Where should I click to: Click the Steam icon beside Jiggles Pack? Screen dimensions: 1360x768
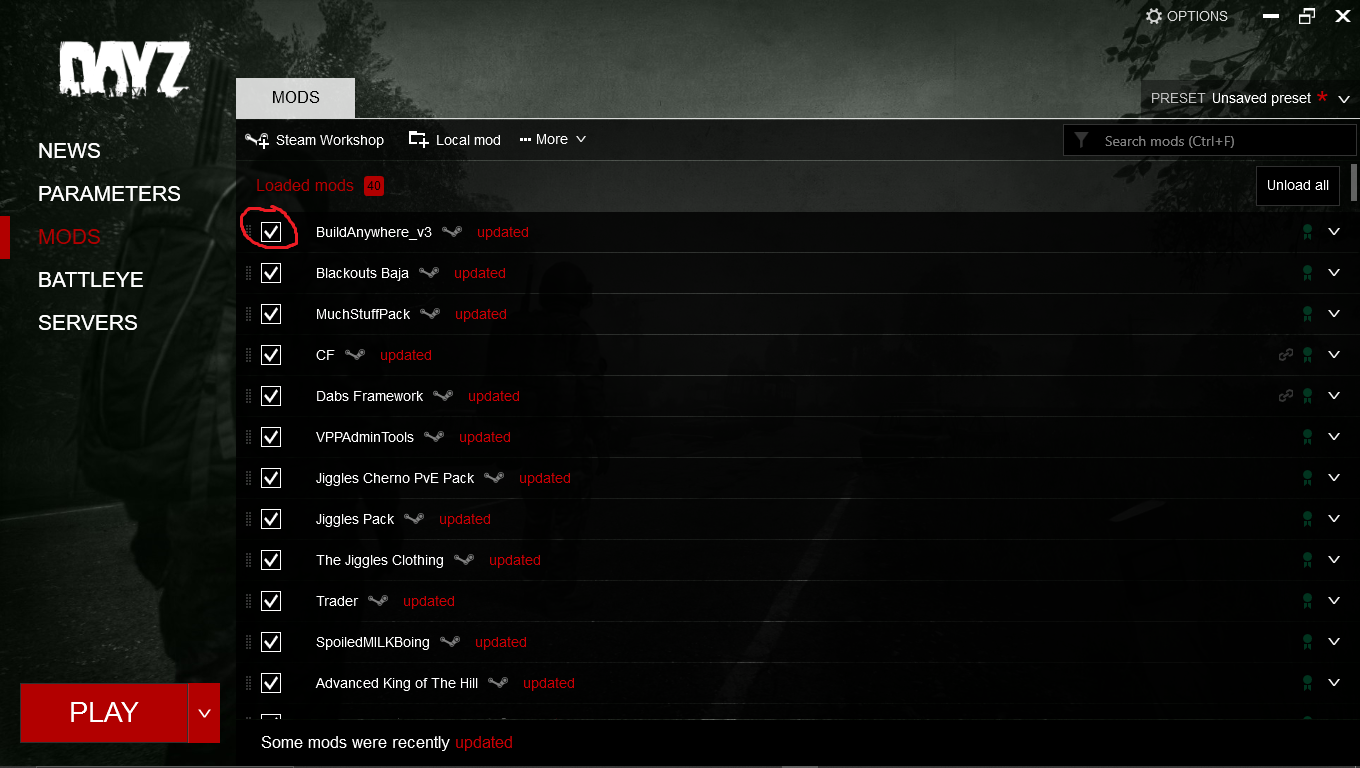[x=415, y=519]
